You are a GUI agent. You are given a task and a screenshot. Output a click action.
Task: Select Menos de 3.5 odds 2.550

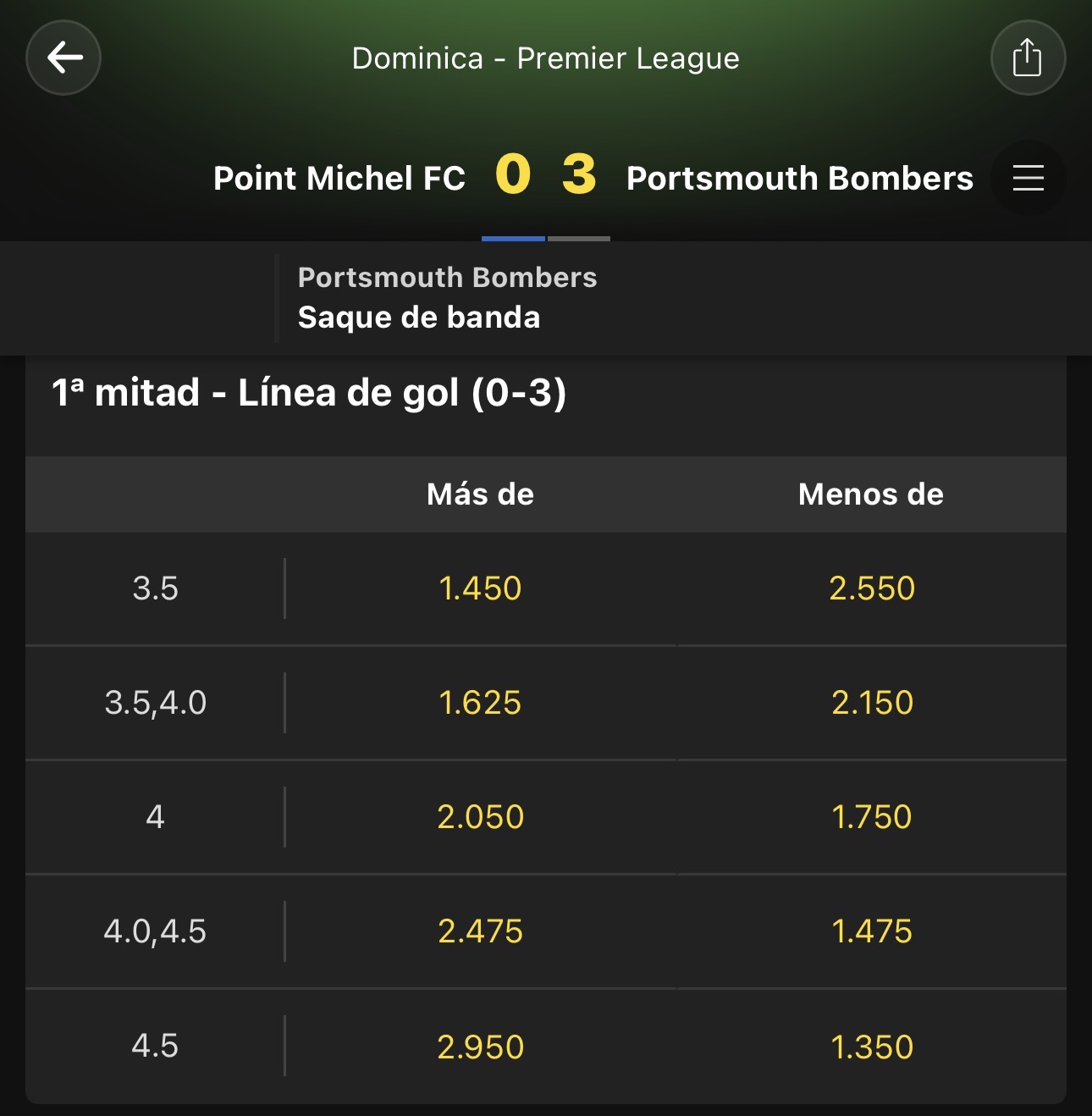click(x=872, y=588)
